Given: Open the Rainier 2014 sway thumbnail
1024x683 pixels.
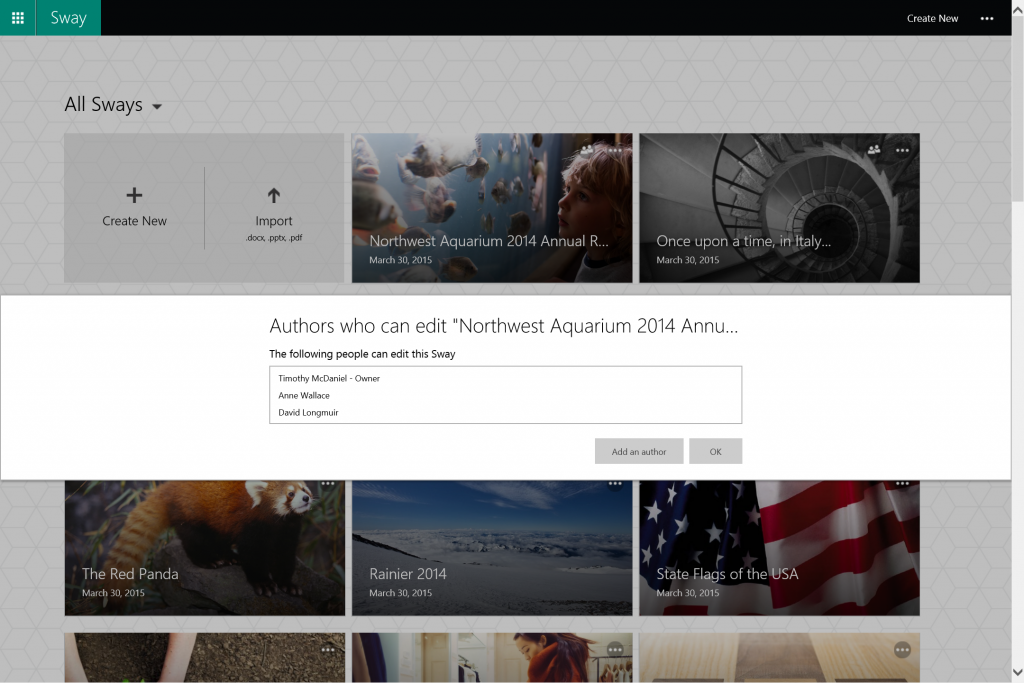Looking at the screenshot, I should [491, 547].
